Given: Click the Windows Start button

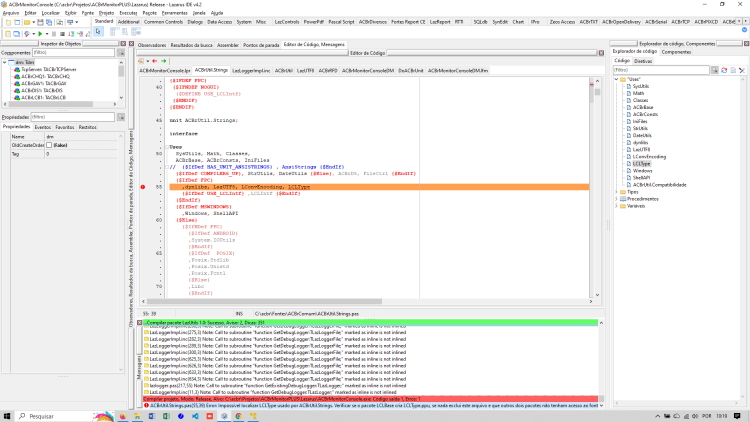Looking at the screenshot, I should pos(7,416).
